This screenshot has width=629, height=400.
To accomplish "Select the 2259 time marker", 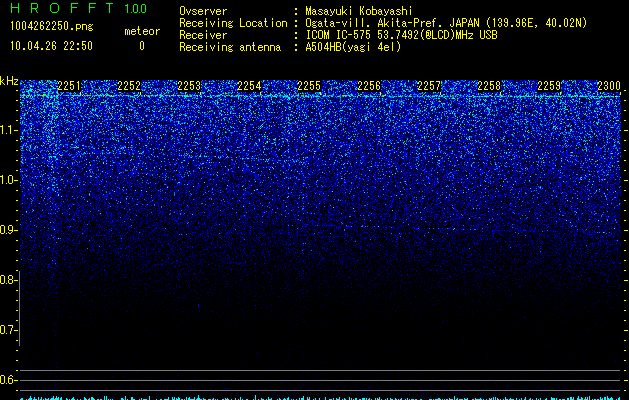I will click(x=549, y=86).
